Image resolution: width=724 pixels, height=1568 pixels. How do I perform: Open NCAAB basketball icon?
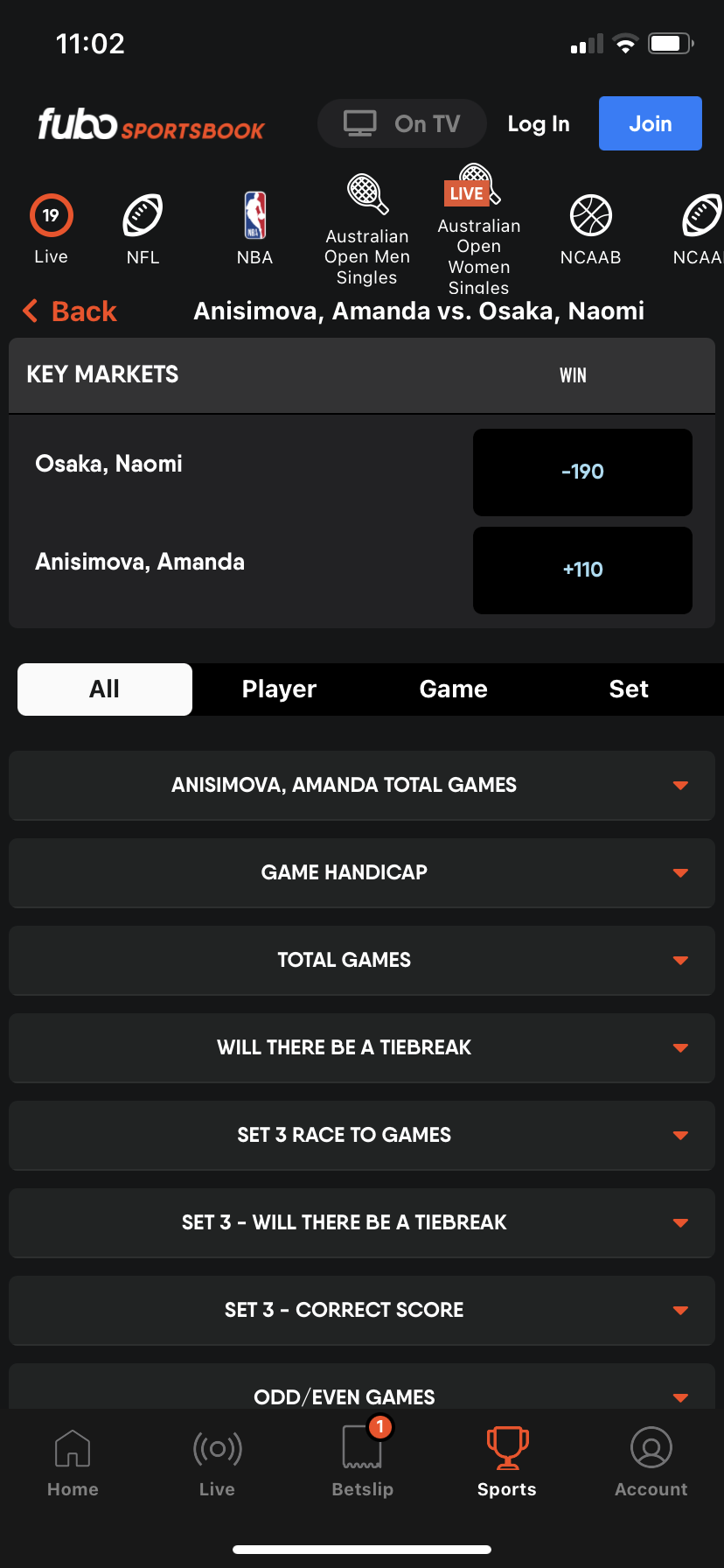click(x=590, y=216)
